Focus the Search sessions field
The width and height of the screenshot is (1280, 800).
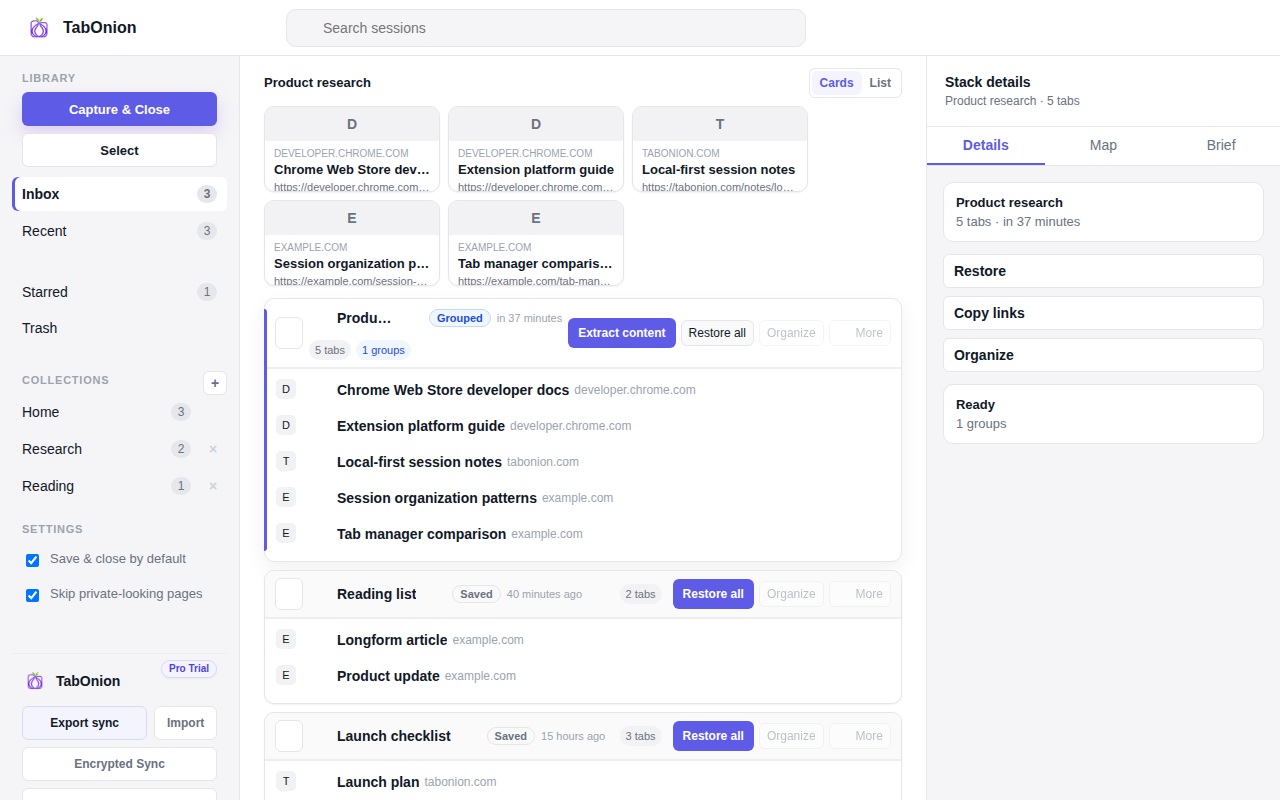(545, 28)
